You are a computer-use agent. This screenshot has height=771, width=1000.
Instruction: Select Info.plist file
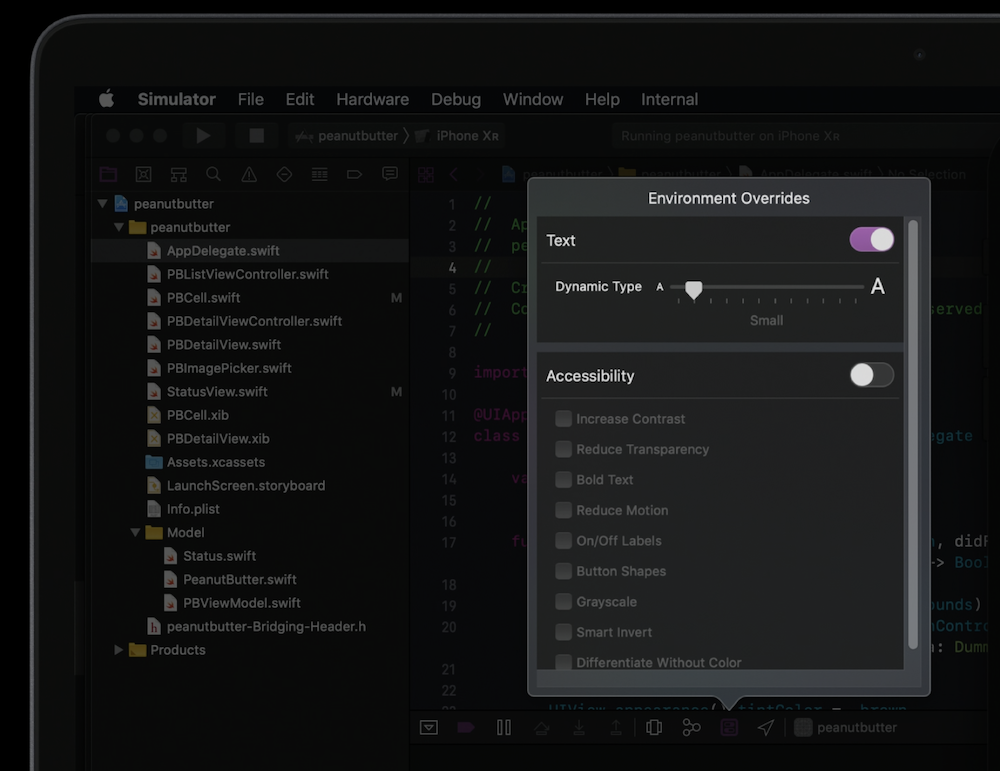(x=193, y=509)
